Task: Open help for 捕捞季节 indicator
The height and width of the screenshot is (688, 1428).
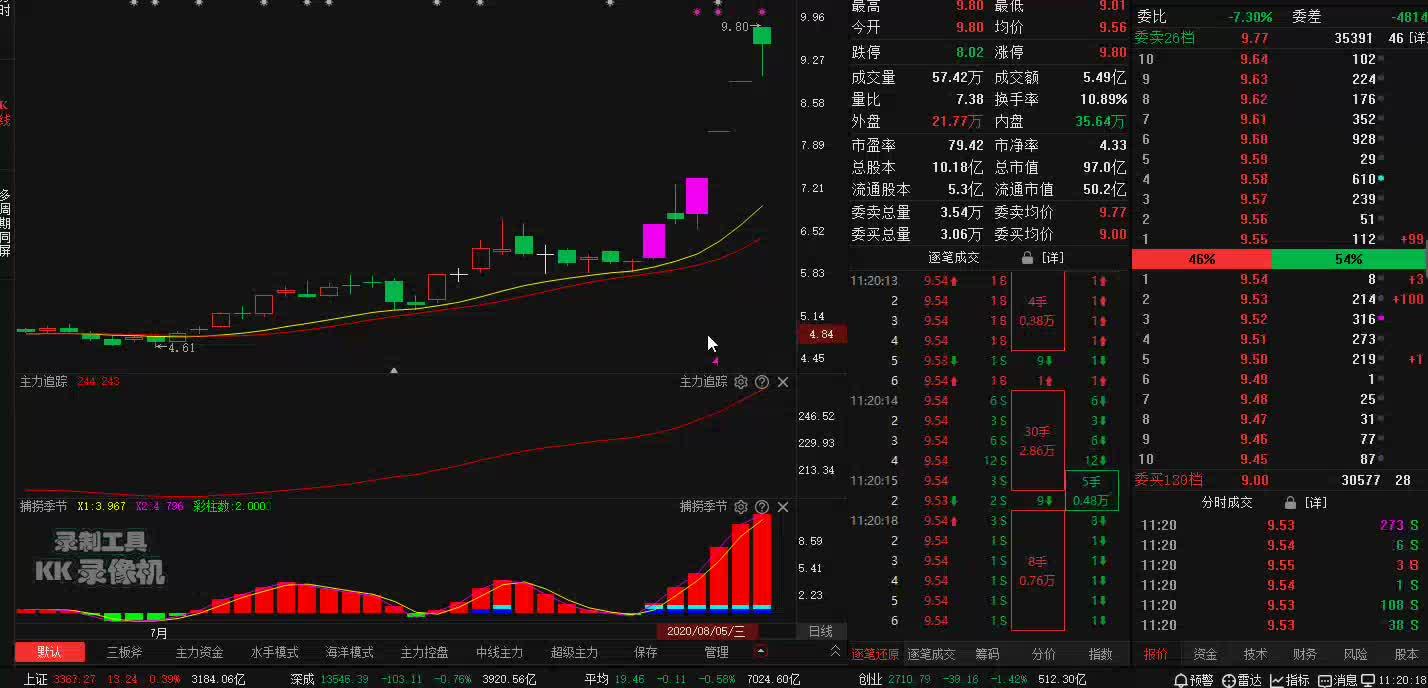Action: pyautogui.click(x=762, y=507)
